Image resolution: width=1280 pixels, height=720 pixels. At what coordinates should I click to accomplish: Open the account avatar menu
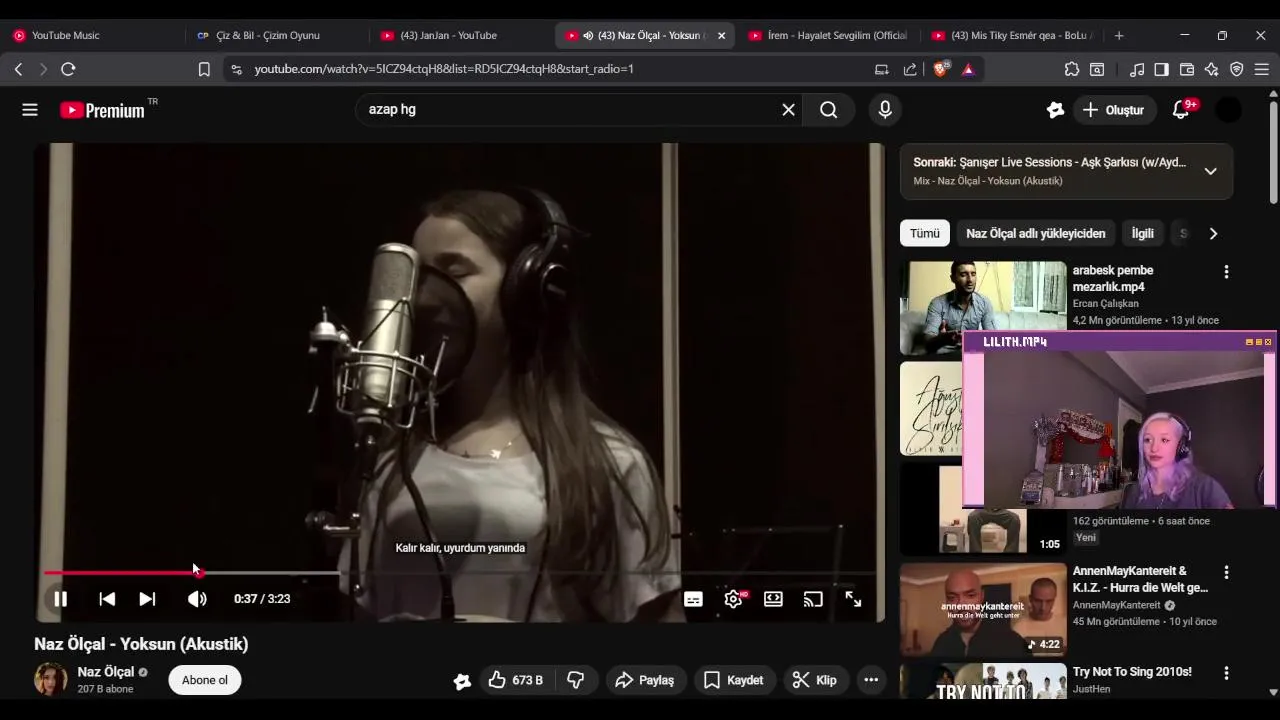click(x=1228, y=110)
